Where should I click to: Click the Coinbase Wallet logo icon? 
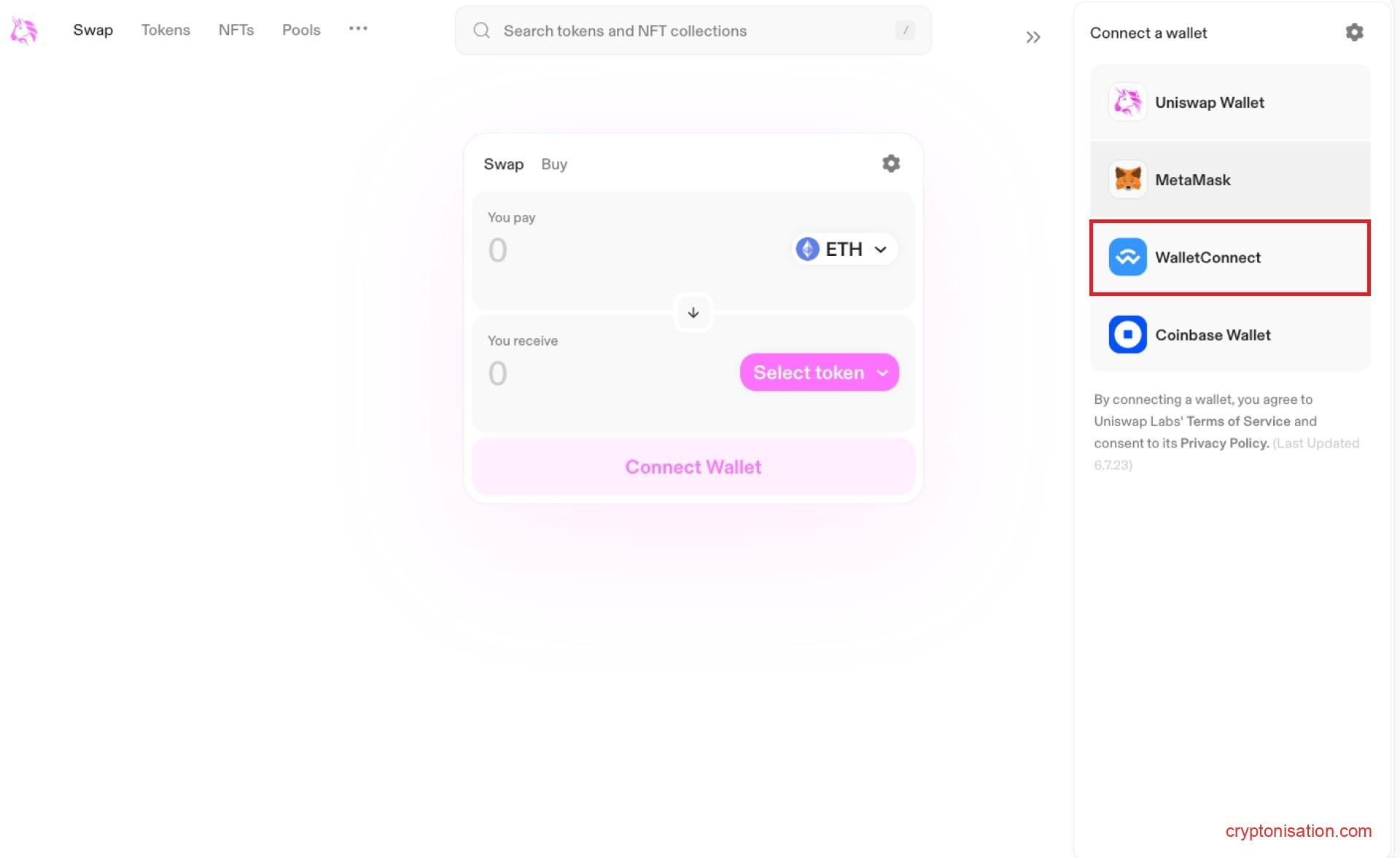click(x=1127, y=335)
